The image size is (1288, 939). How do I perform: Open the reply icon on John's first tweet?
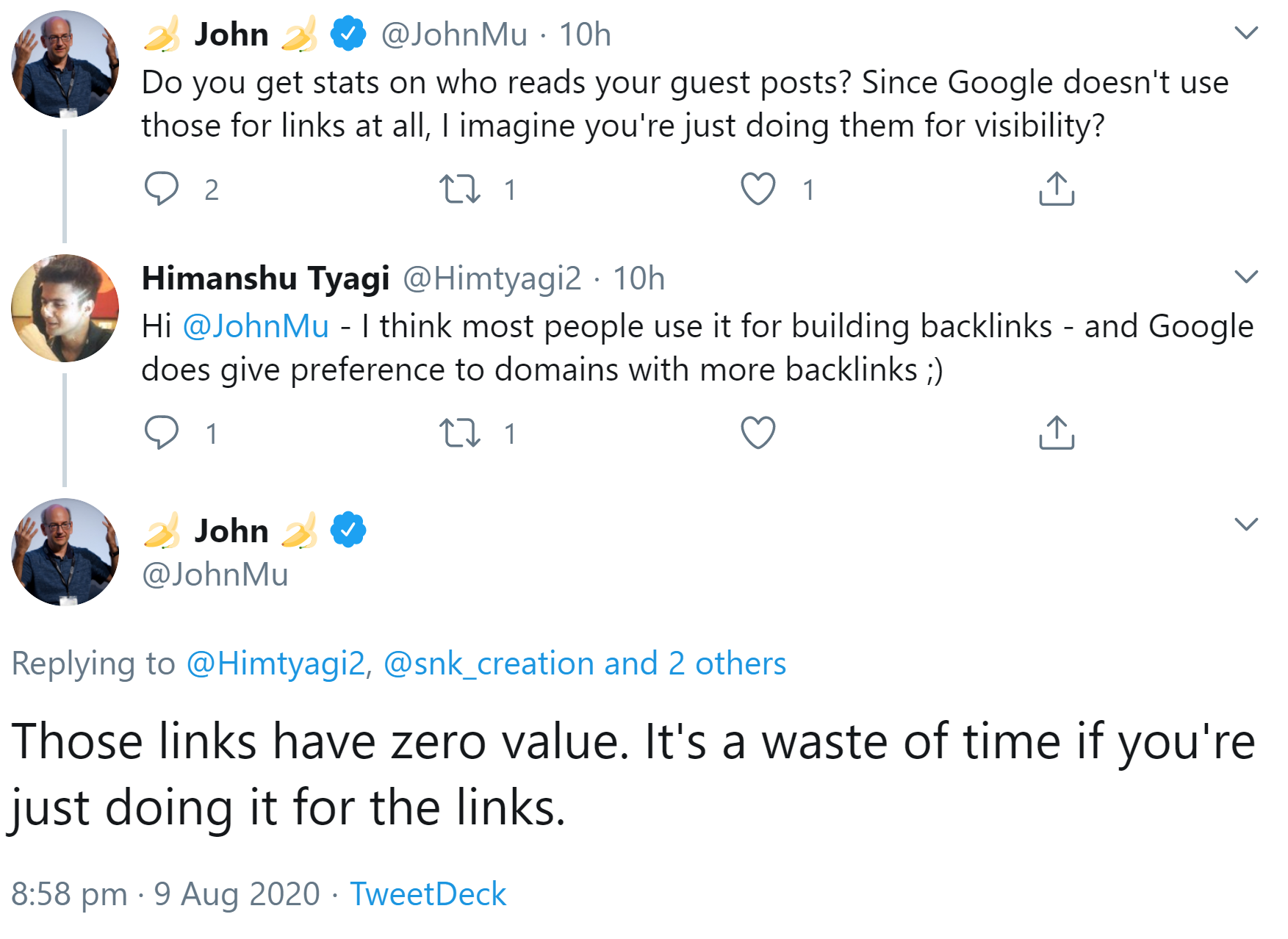pos(163,190)
